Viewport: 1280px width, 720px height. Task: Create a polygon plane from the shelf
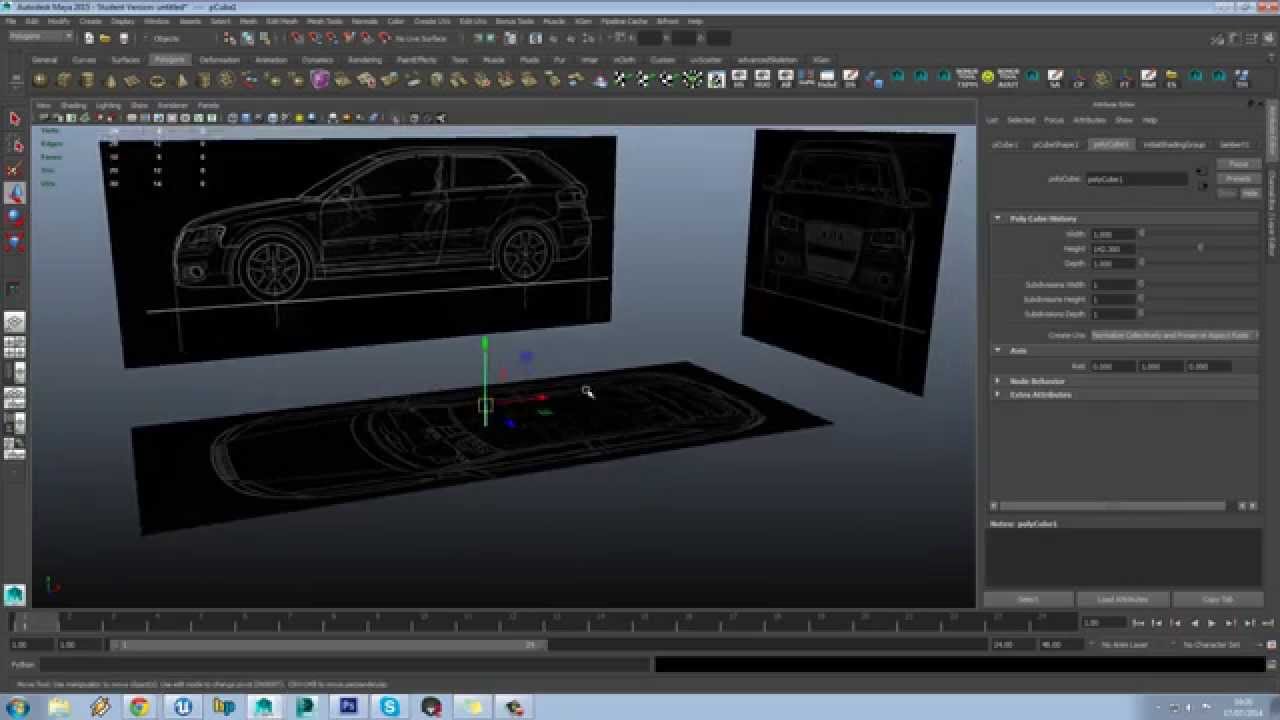pos(134,79)
